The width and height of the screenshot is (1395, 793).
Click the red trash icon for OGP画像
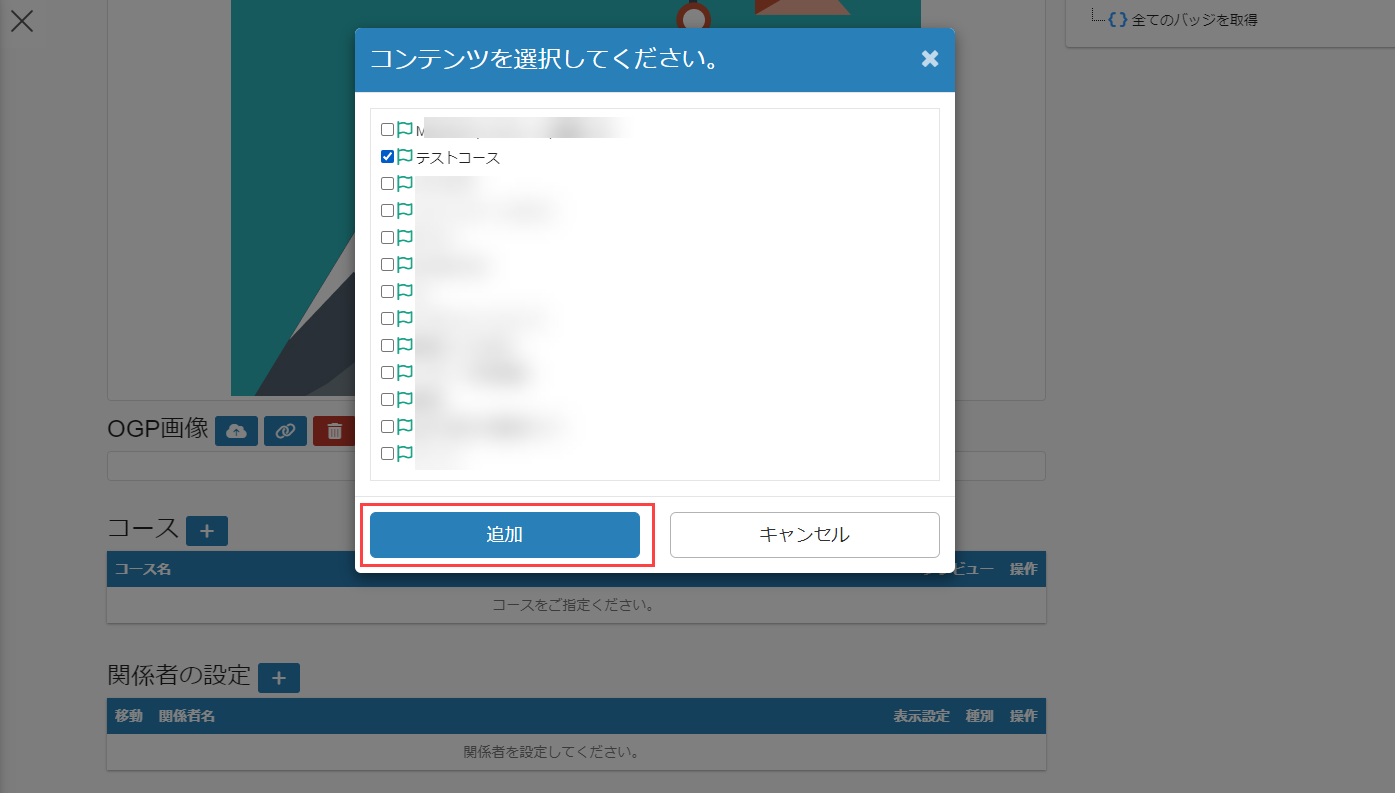(334, 431)
